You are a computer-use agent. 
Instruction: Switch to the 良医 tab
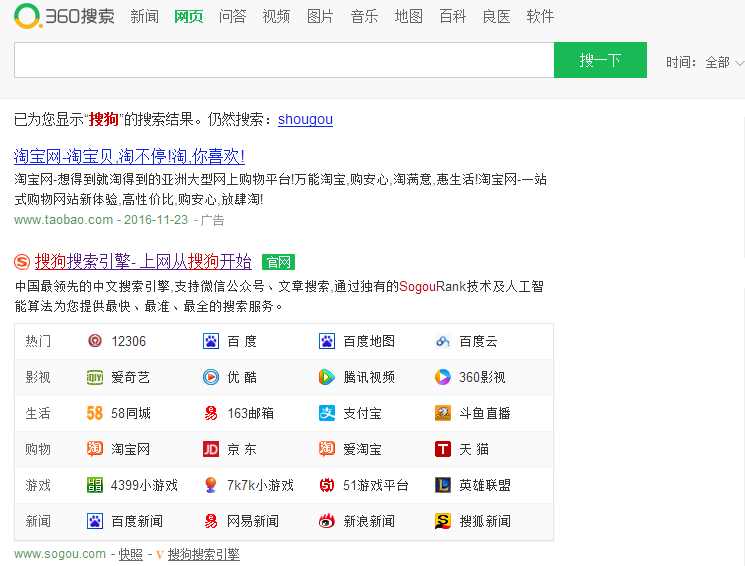(x=497, y=17)
